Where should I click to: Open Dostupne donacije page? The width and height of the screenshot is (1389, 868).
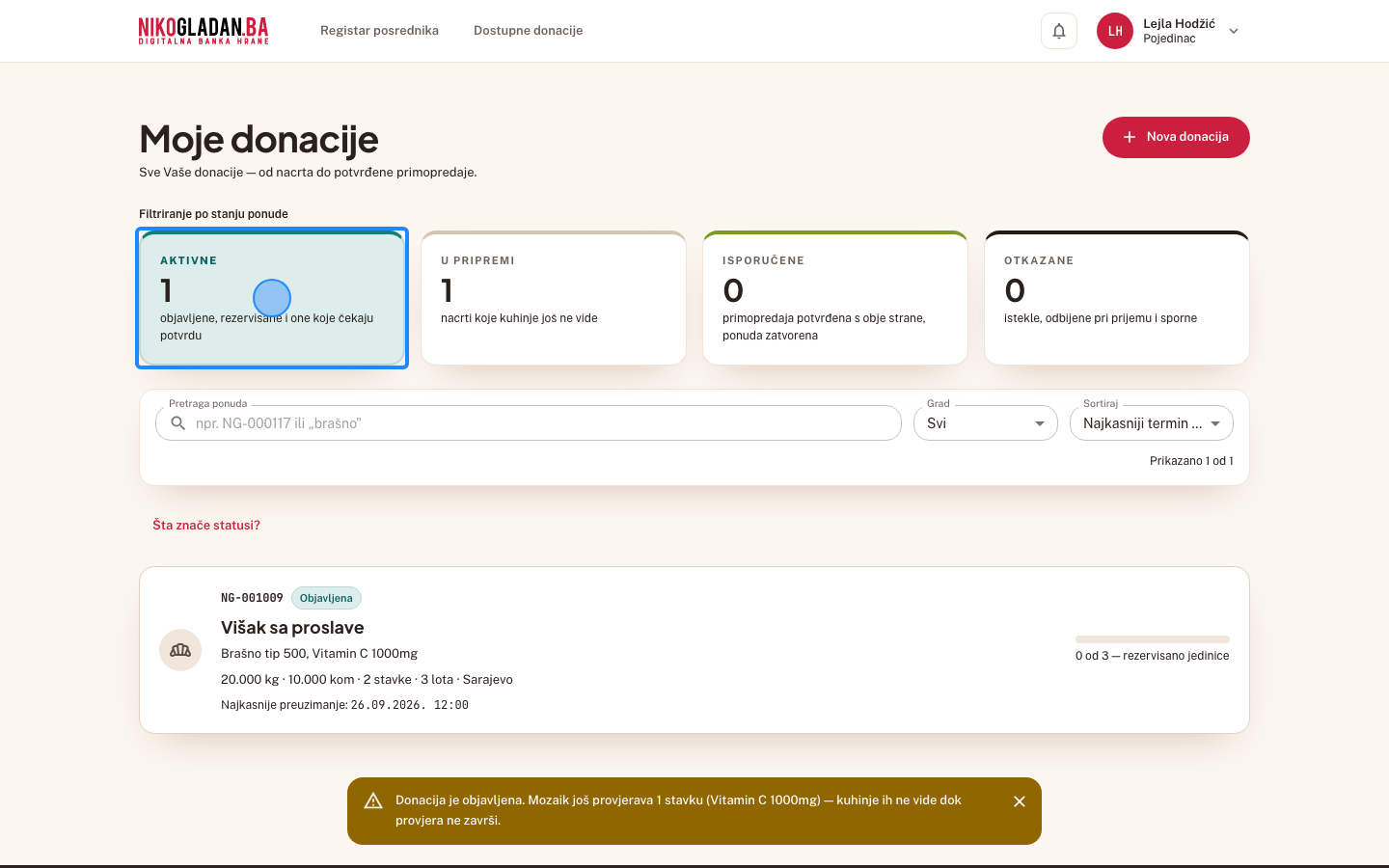(528, 31)
